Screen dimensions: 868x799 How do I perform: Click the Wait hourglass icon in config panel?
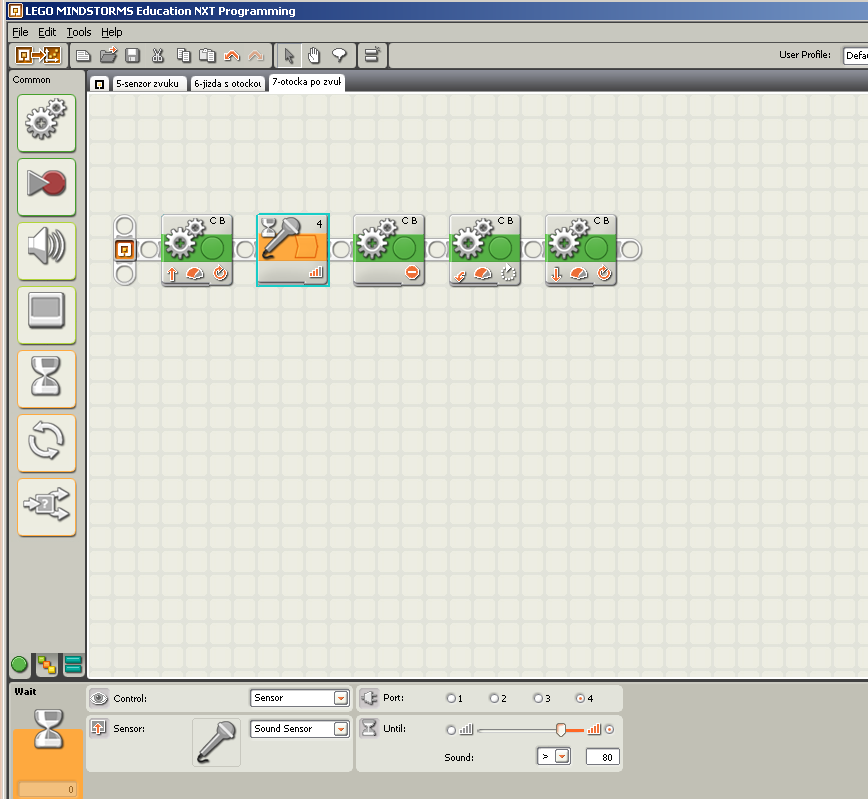(x=48, y=729)
